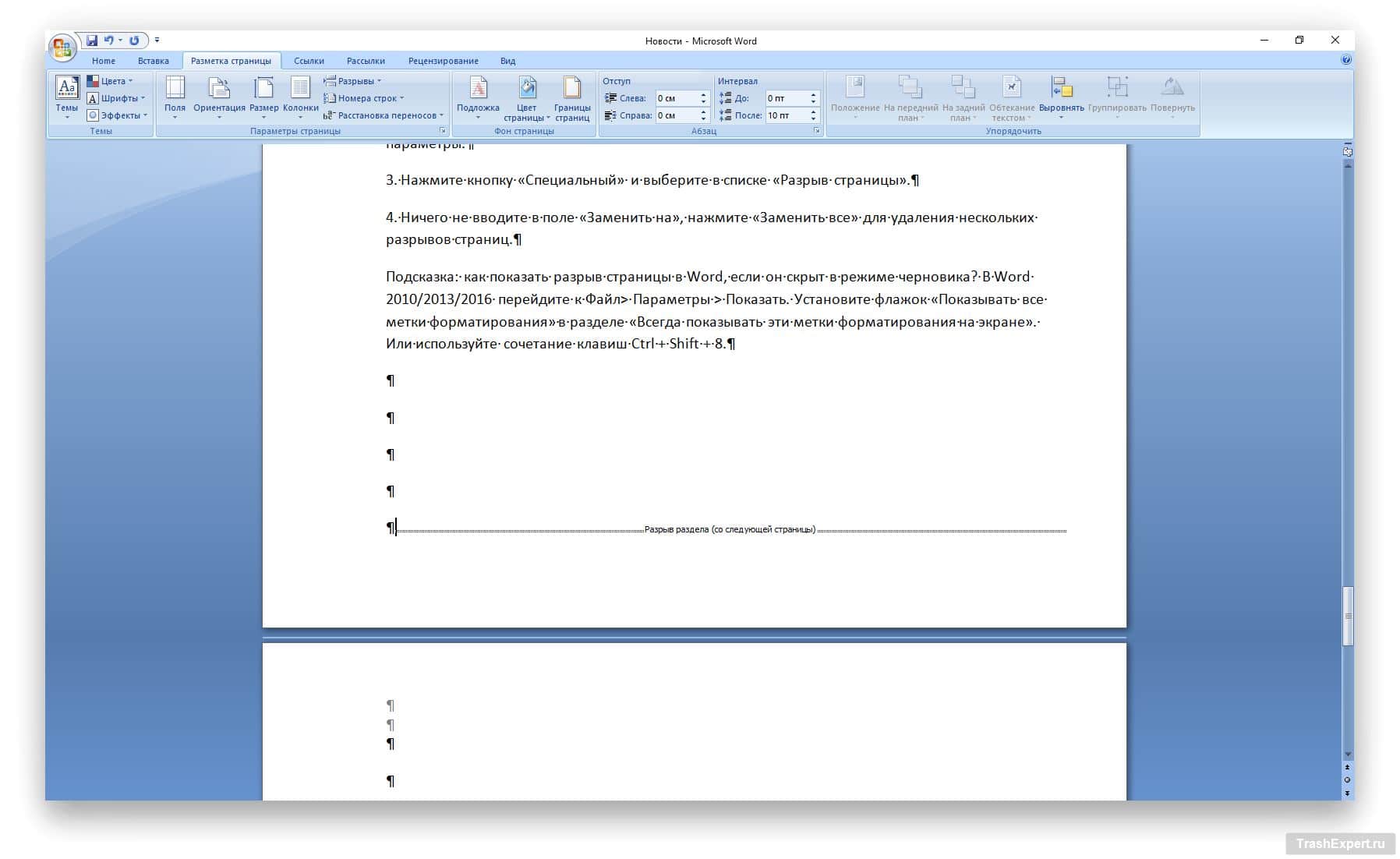Screen dimensions: 1400x859
Task: Click the step 4 'Ничего не вводите' paragraph
Action: tap(712, 228)
